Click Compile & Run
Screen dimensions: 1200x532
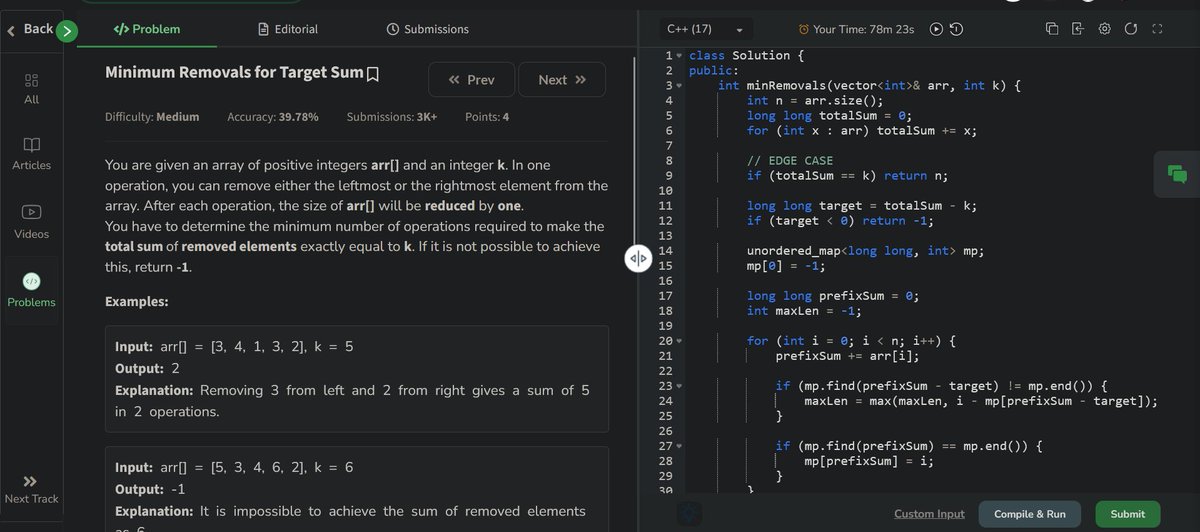(1030, 514)
